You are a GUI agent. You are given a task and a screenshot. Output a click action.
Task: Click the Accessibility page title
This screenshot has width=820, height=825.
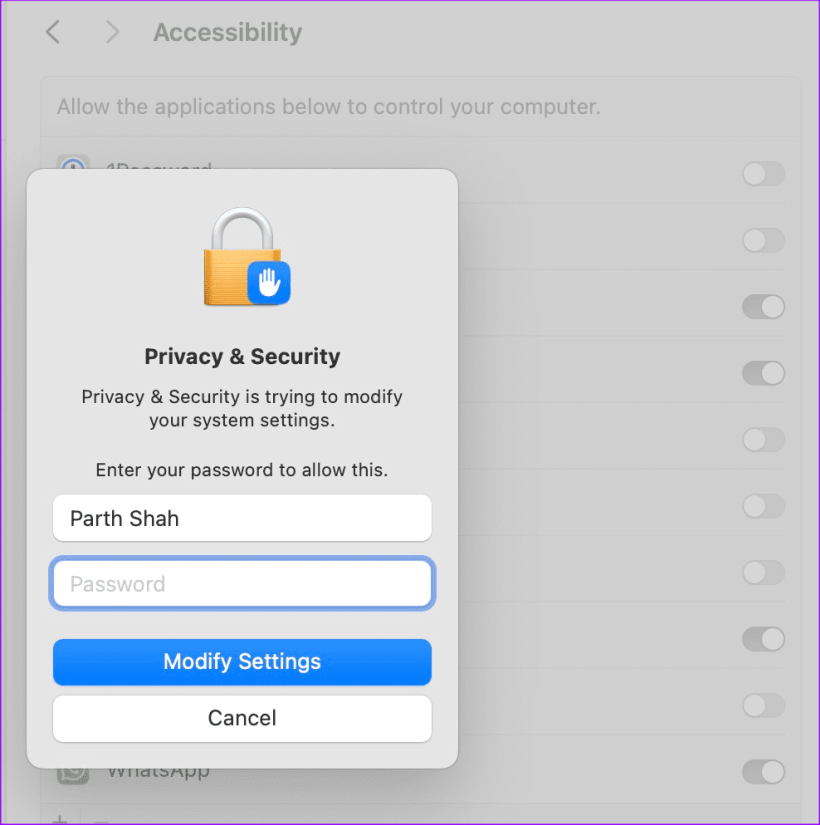point(227,32)
